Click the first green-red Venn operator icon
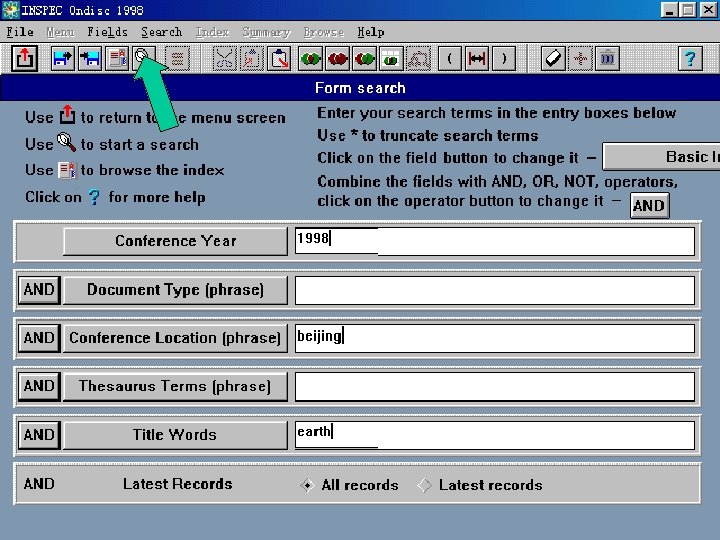 310,58
